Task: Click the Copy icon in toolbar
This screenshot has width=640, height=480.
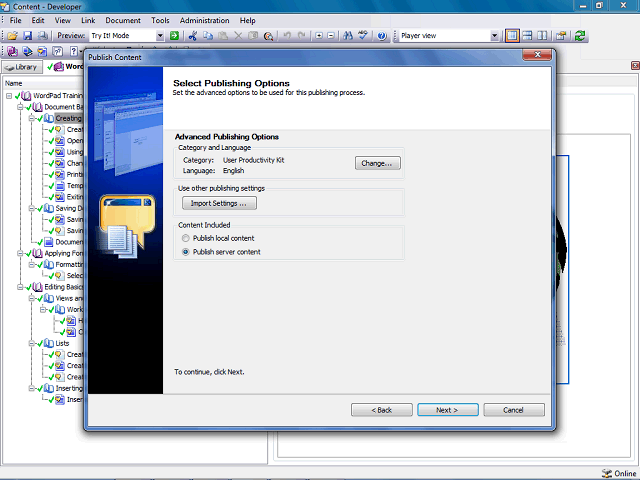Action: [208, 36]
